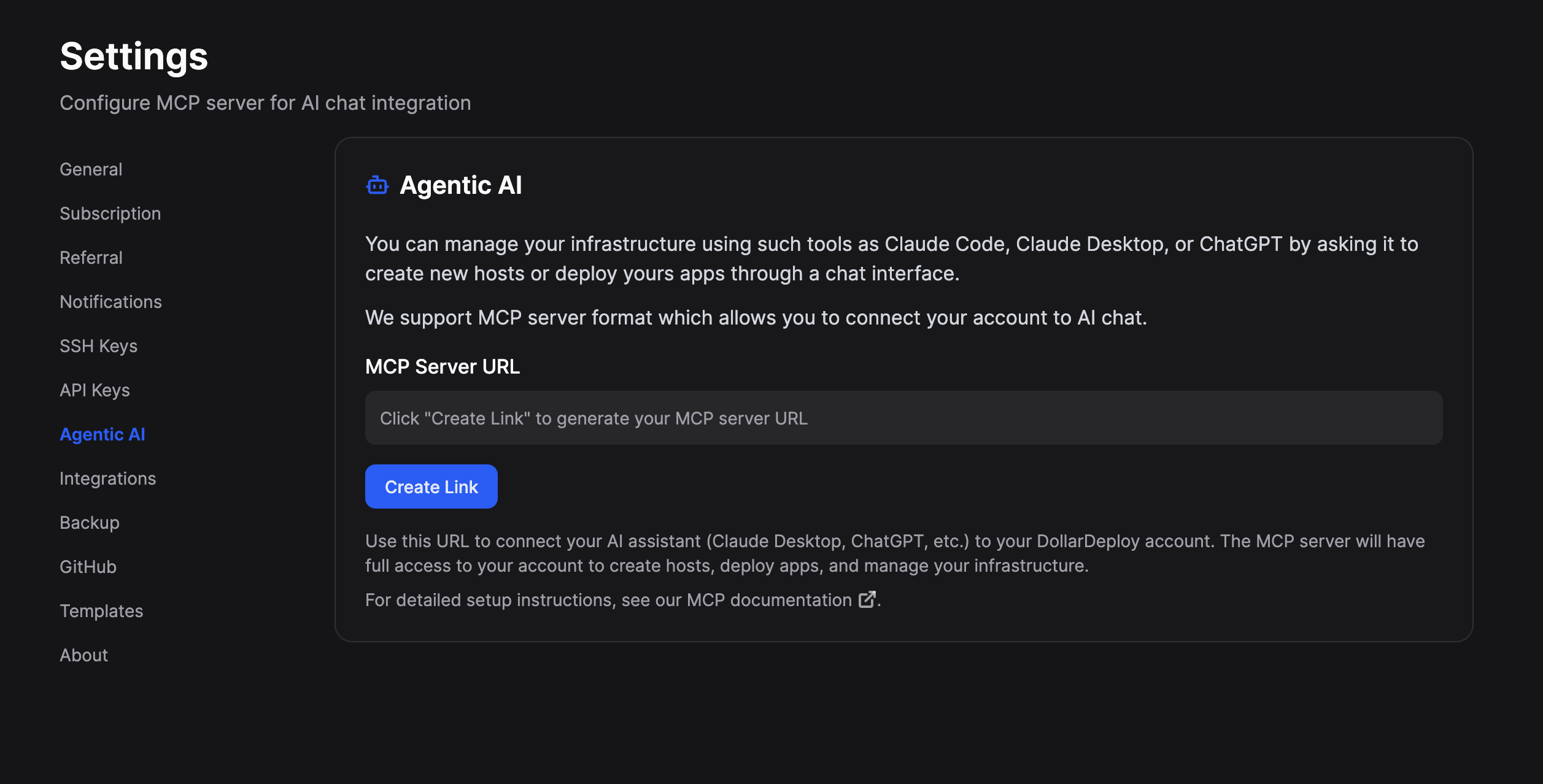This screenshot has height=784, width=1543.
Task: Click the MCP Server URL label
Action: tap(442, 367)
